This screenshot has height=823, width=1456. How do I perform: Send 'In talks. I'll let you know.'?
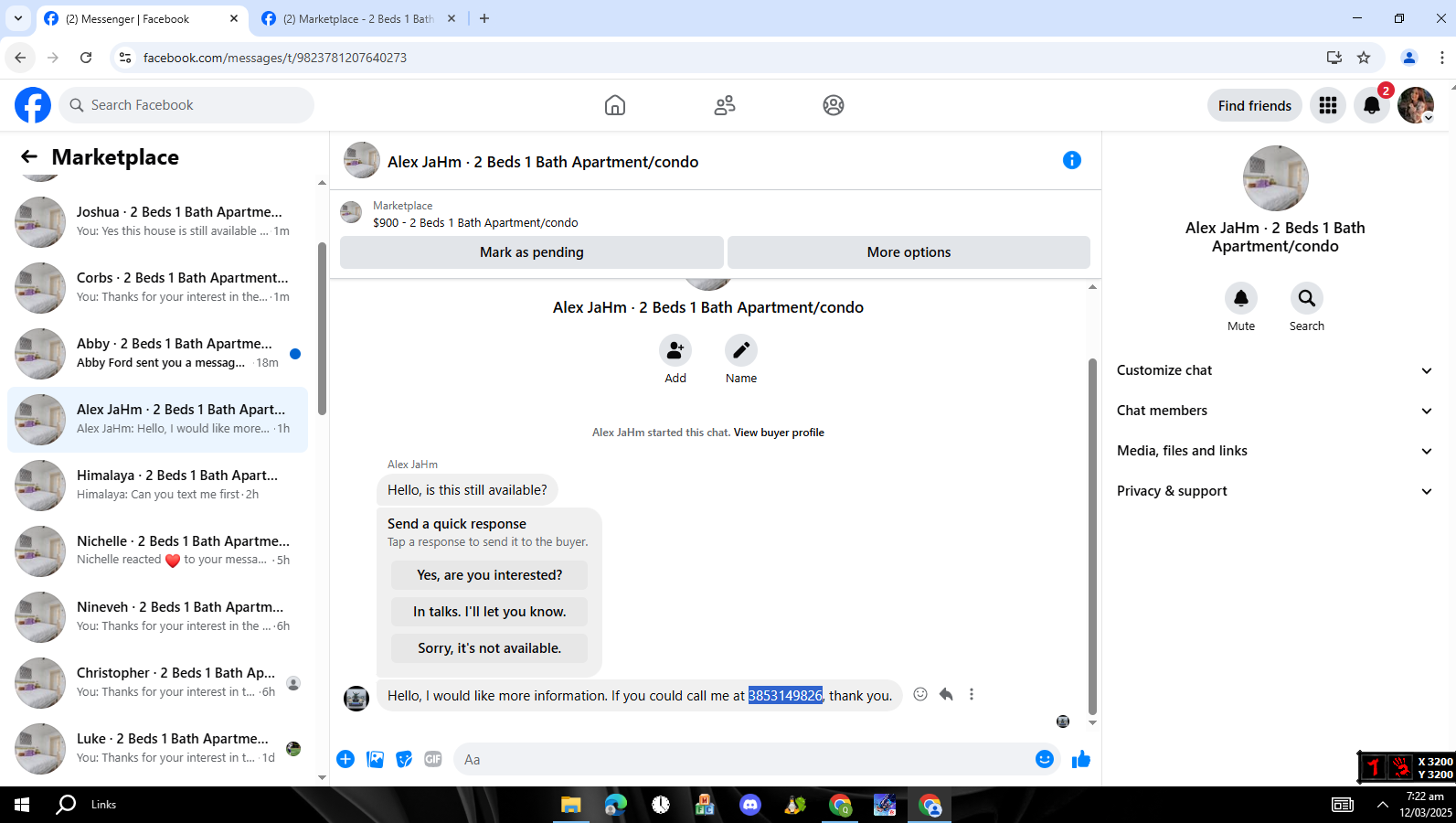click(489, 612)
